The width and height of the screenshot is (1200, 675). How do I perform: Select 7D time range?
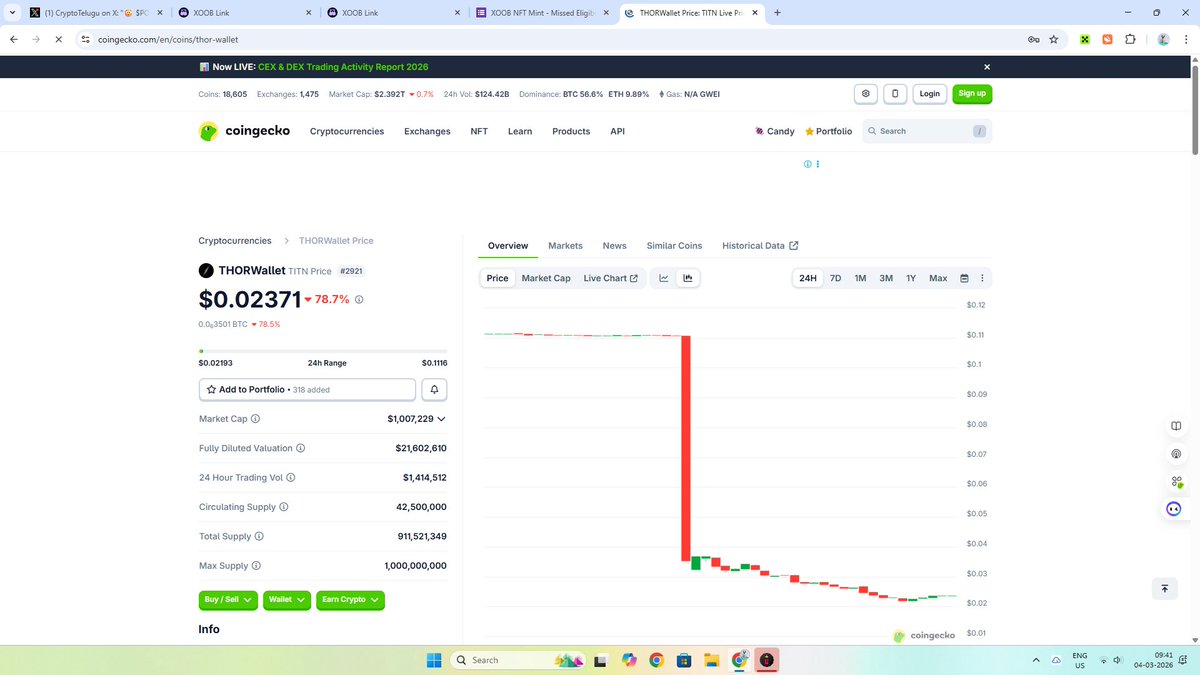pos(835,278)
